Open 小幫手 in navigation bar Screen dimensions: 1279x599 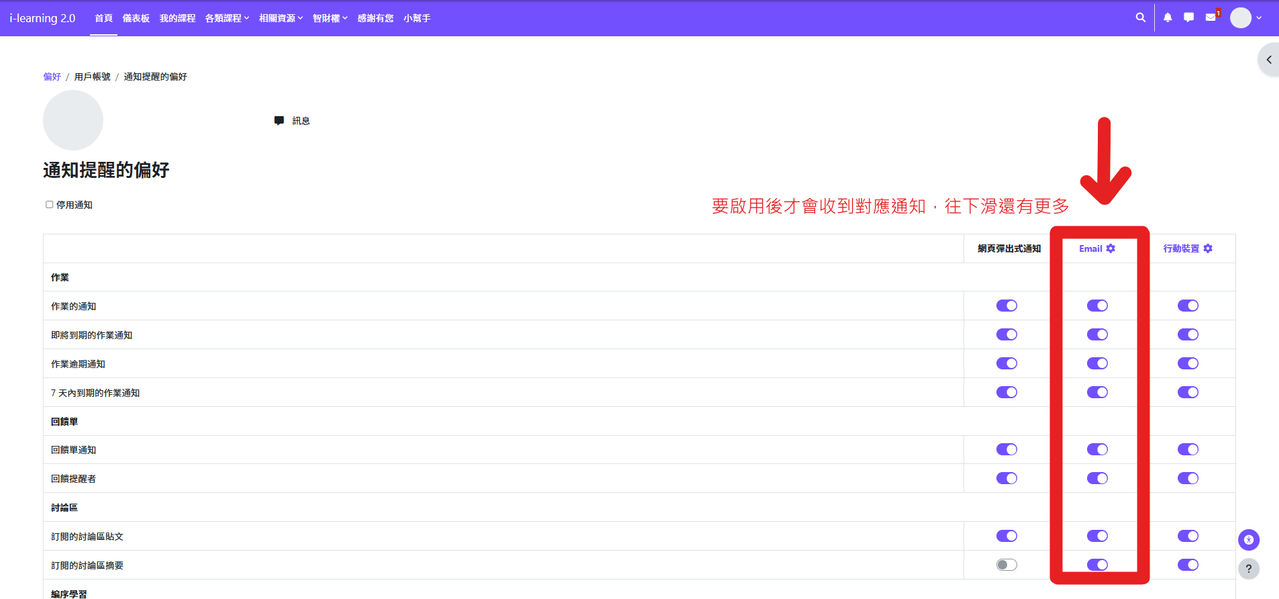[417, 18]
